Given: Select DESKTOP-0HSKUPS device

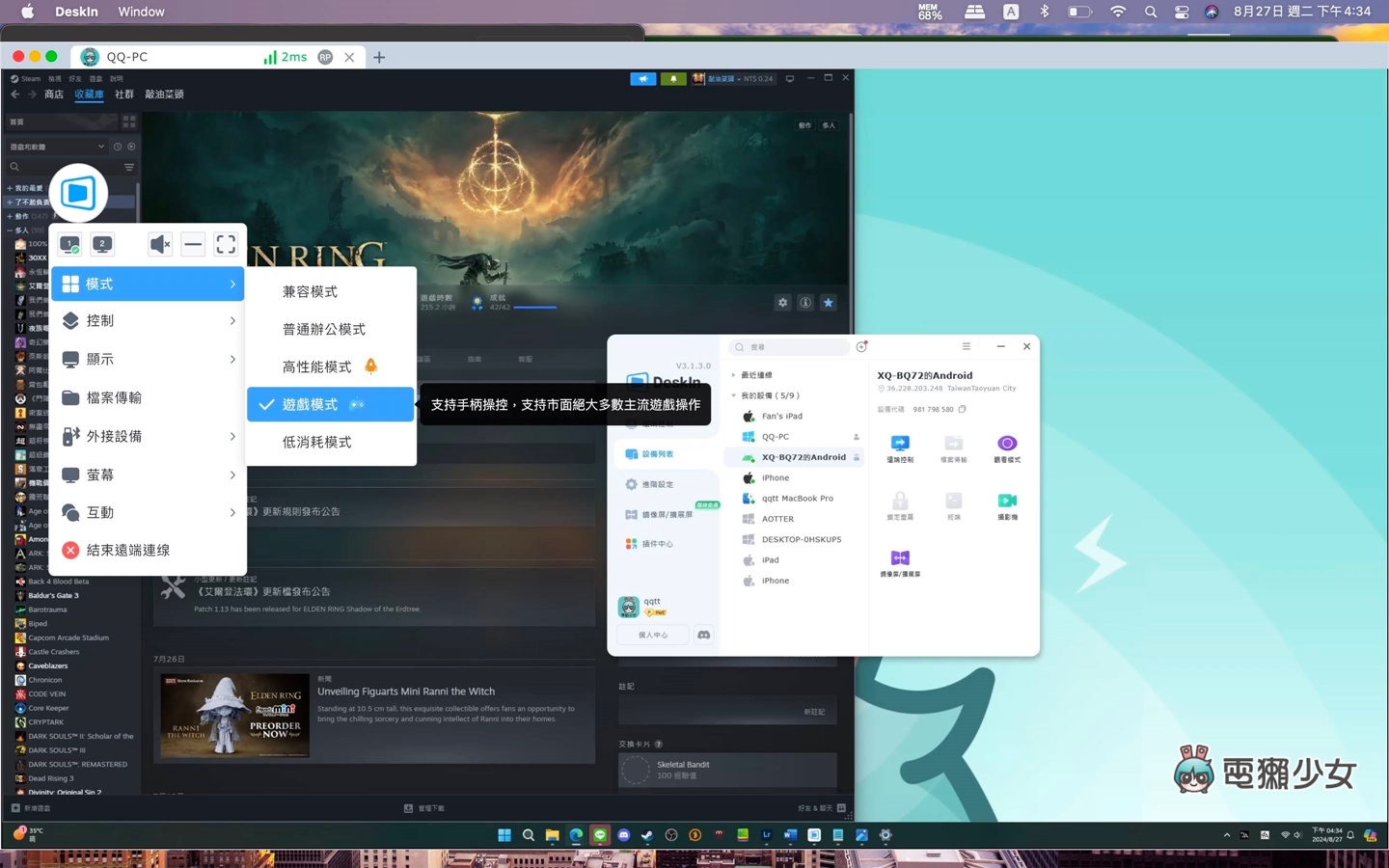Looking at the screenshot, I should [795, 539].
